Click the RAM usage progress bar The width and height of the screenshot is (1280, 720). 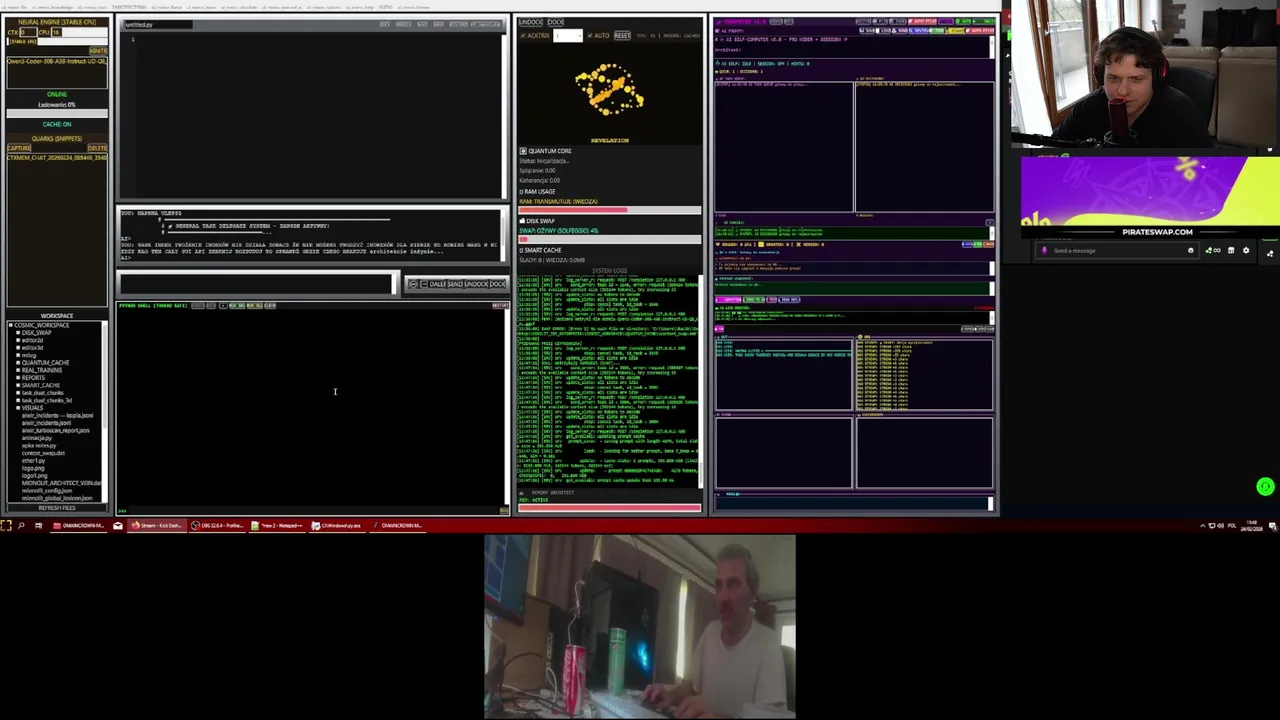(610, 210)
